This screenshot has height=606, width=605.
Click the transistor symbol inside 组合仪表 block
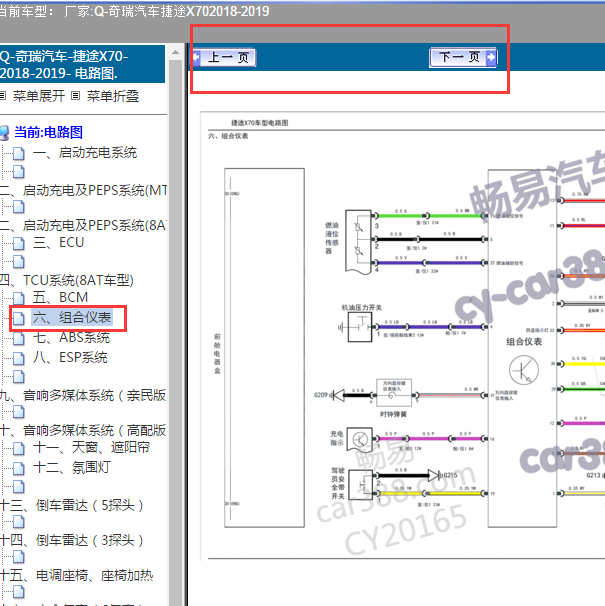(524, 370)
